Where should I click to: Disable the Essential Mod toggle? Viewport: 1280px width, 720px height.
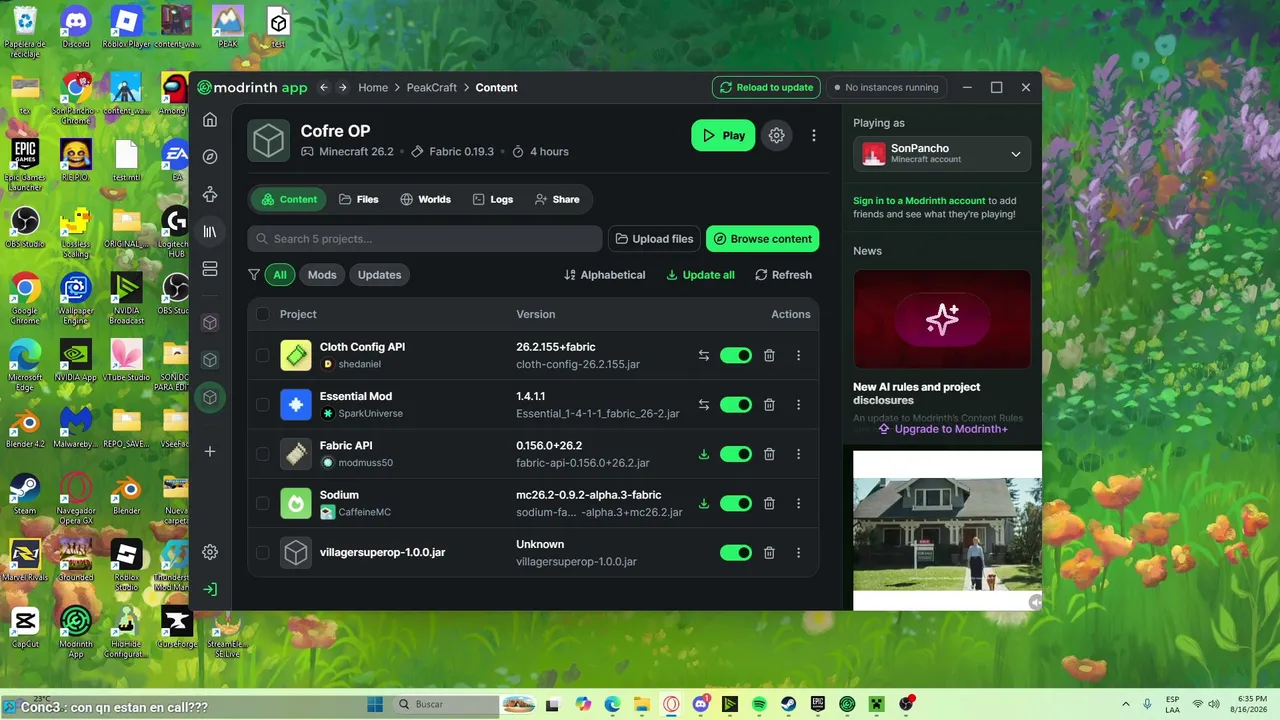736,405
